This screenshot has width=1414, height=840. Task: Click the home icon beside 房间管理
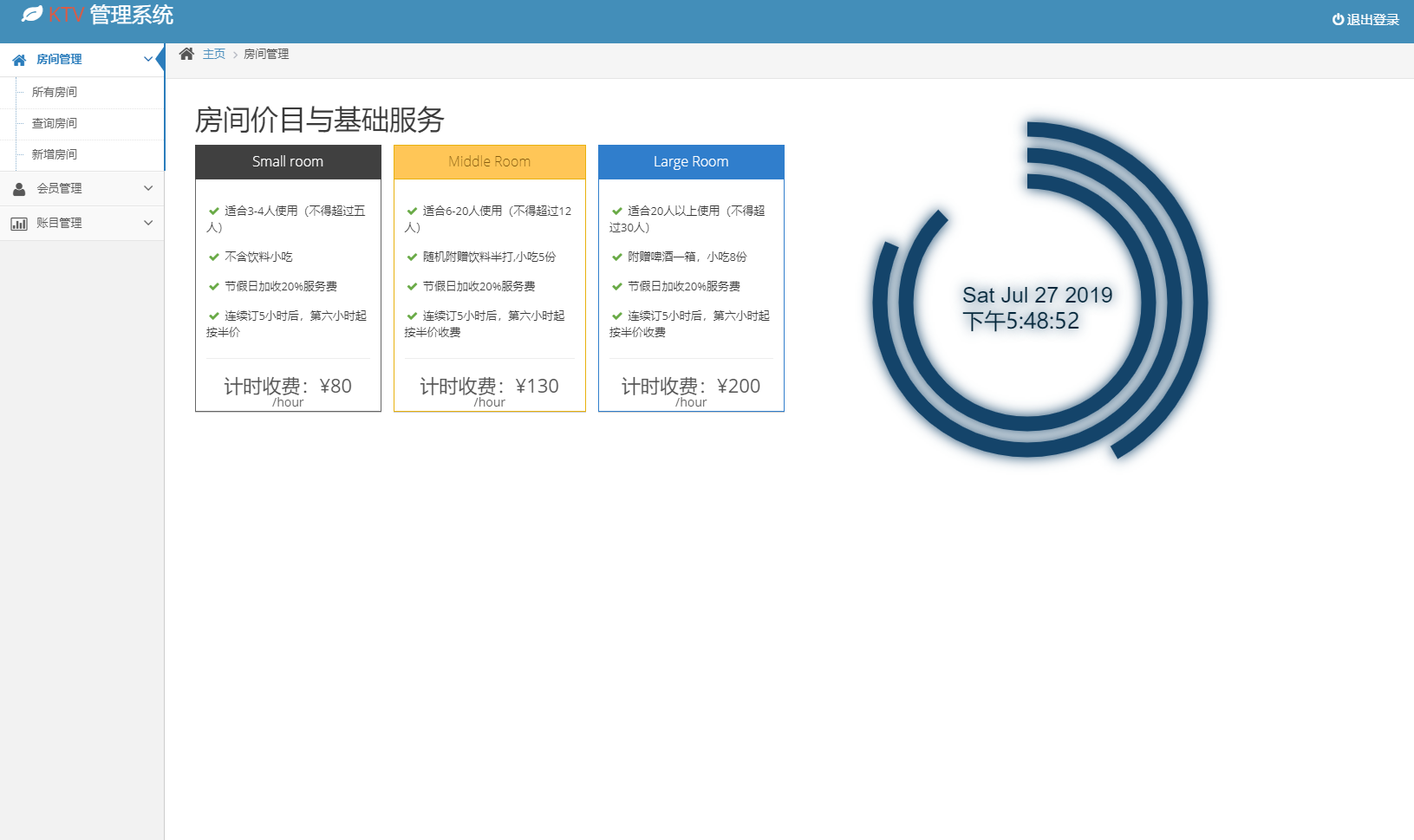(x=18, y=59)
